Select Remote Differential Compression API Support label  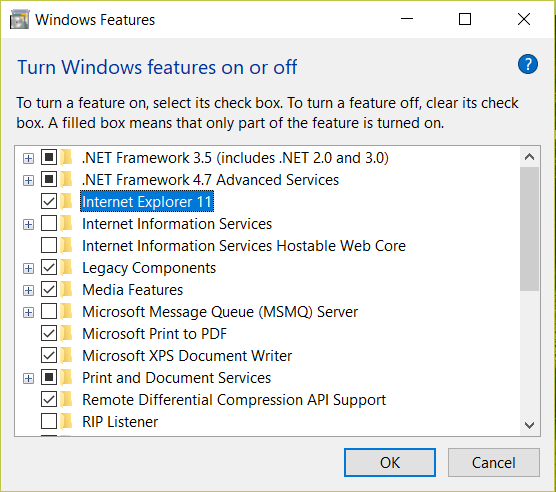(x=234, y=399)
